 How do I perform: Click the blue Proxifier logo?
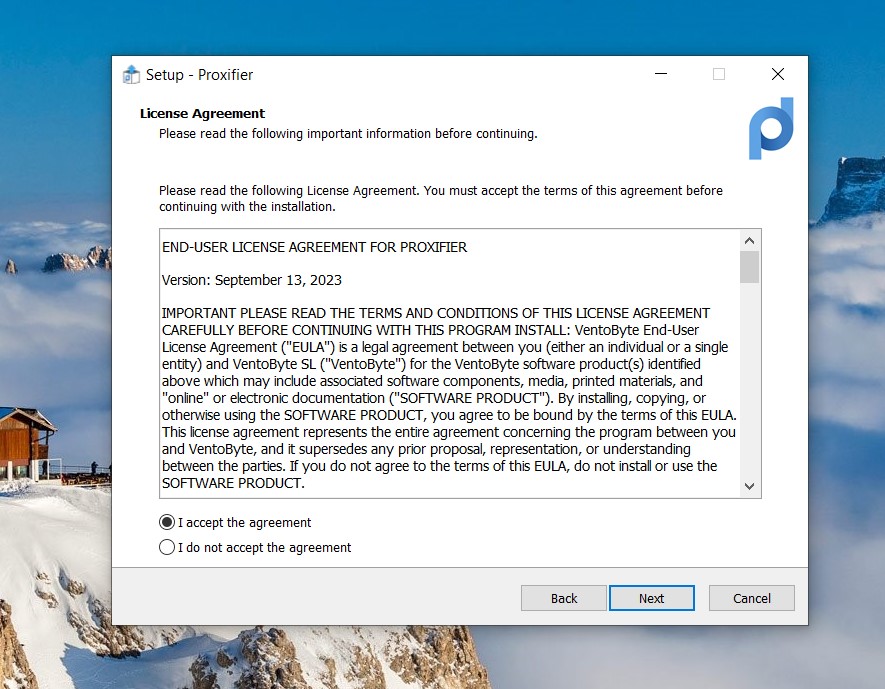tap(771, 129)
